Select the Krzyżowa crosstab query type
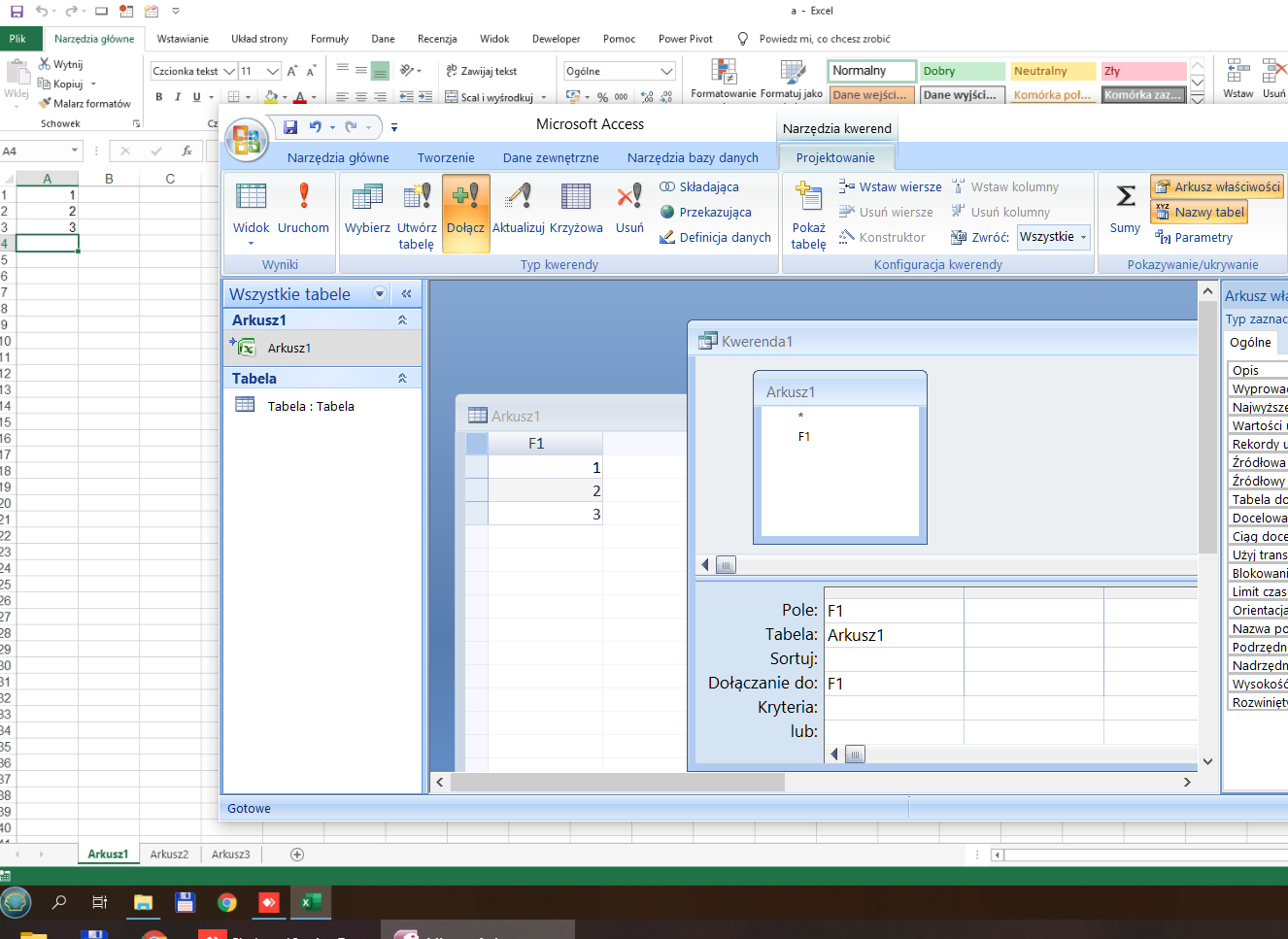The image size is (1288, 939). 576,208
